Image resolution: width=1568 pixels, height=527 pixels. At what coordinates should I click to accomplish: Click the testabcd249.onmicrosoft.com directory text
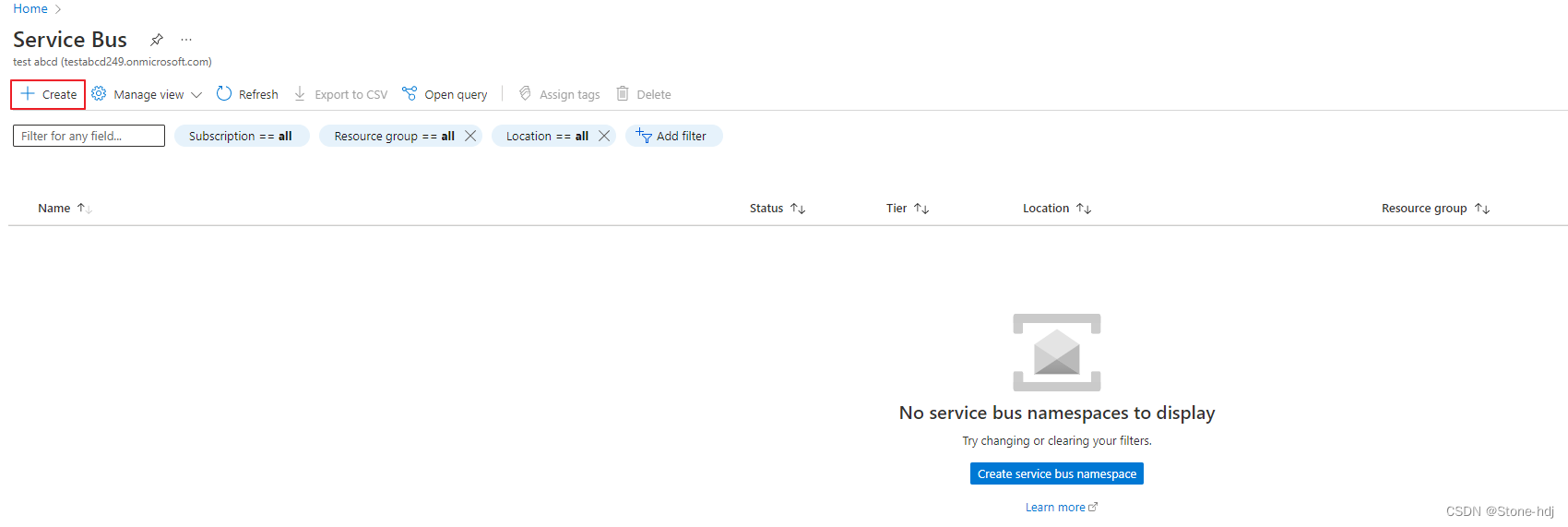point(137,62)
